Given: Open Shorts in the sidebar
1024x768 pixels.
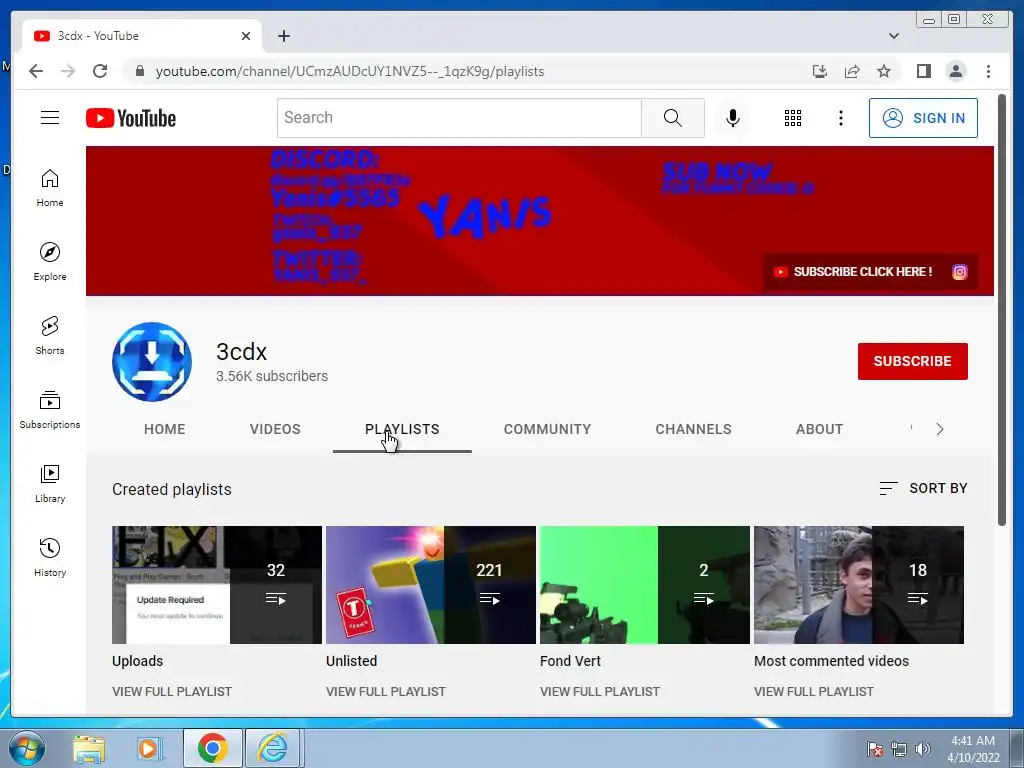Looking at the screenshot, I should point(50,336).
